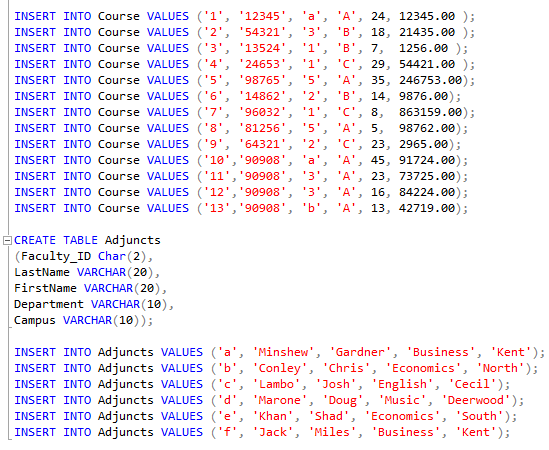Image resolution: width=549 pixels, height=450 pixels.
Task: Collapse the CREATE TABLE Adjuncts block
Action: click(x=7, y=241)
